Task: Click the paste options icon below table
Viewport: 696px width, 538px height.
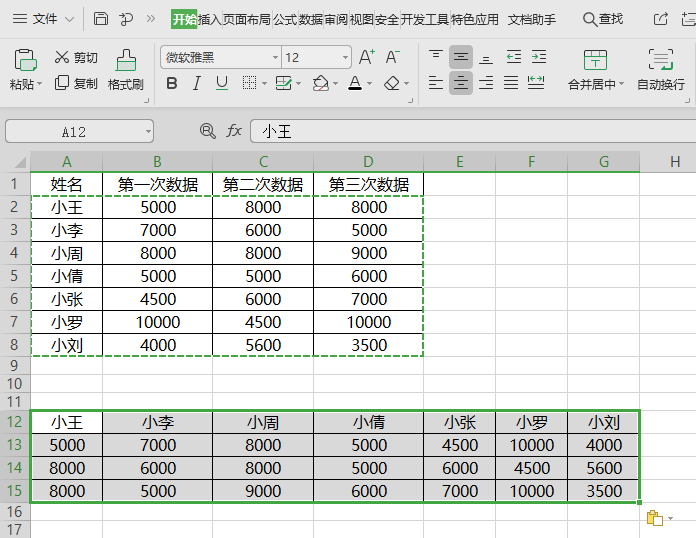Action: pos(655,517)
